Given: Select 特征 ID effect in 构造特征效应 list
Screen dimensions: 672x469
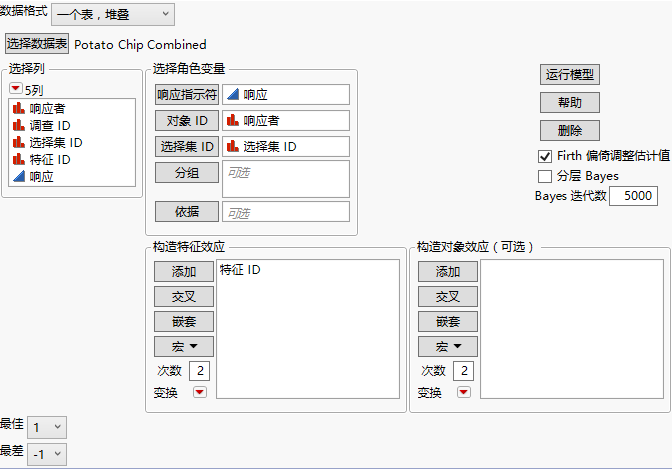Looking at the screenshot, I should tap(240, 270).
